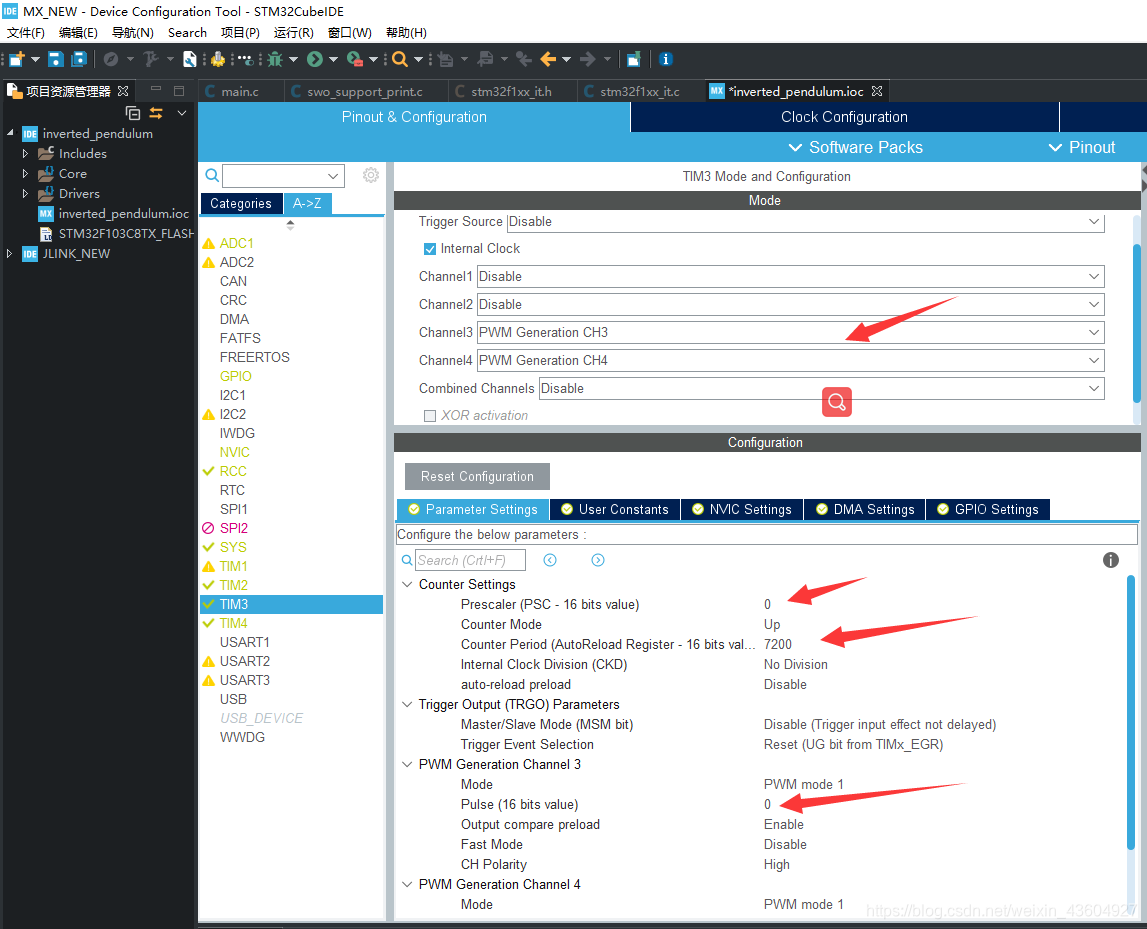Screen dimensions: 1147x929
Task: Collapse PWM Generation Channel 3 section
Action: pos(407,764)
